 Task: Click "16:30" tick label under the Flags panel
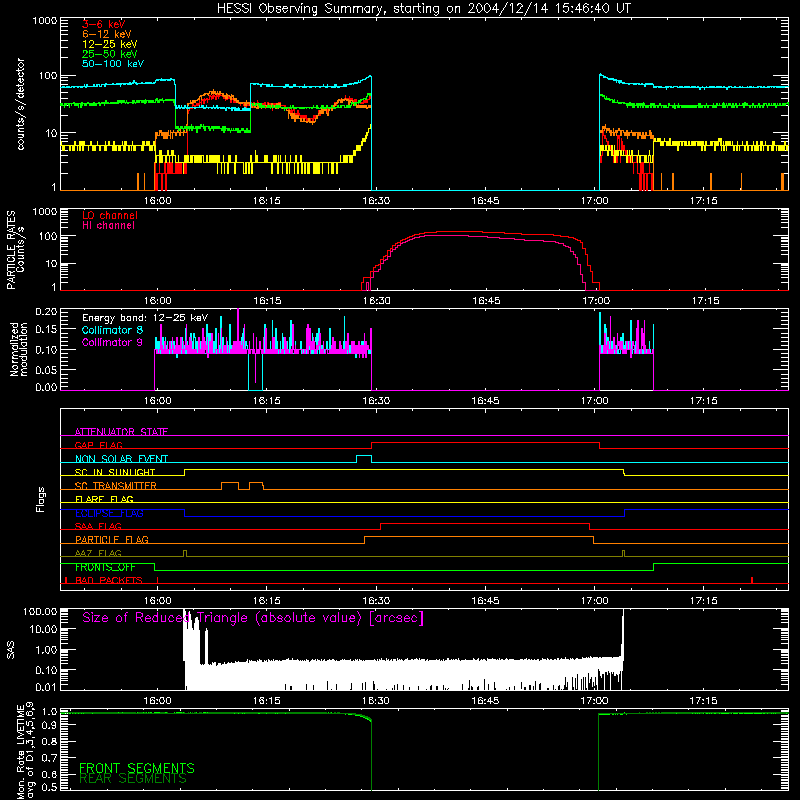coord(376,601)
